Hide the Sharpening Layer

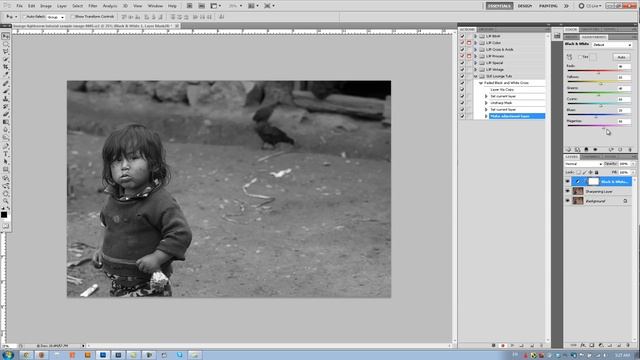567,191
